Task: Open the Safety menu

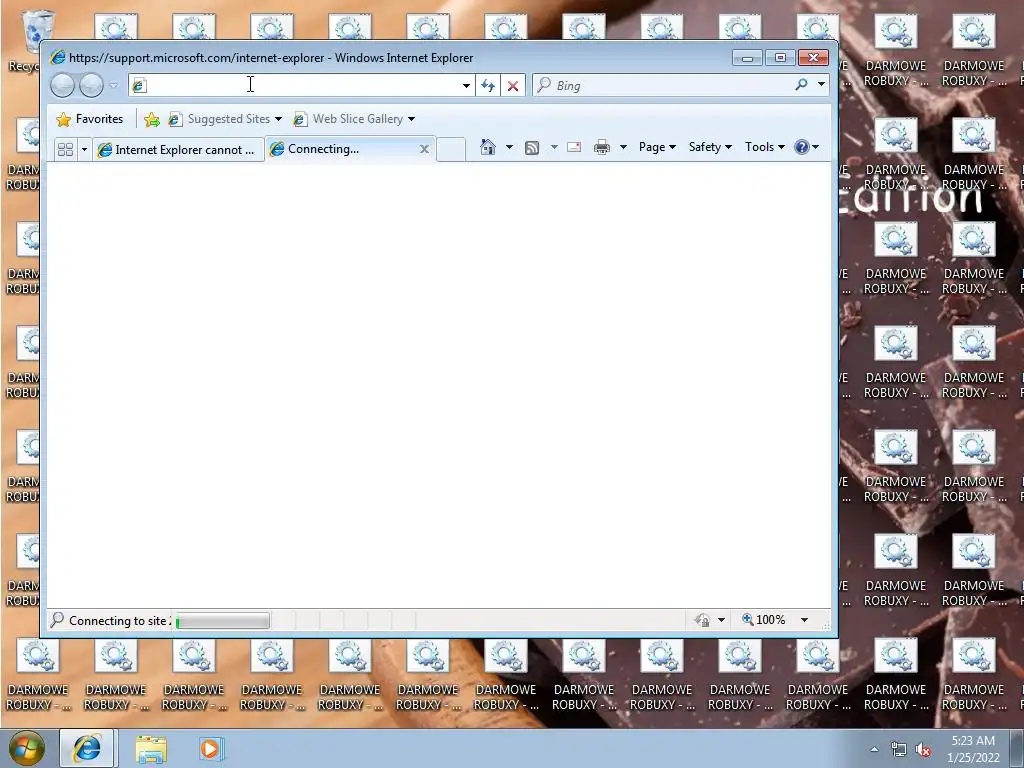Action: (x=710, y=147)
